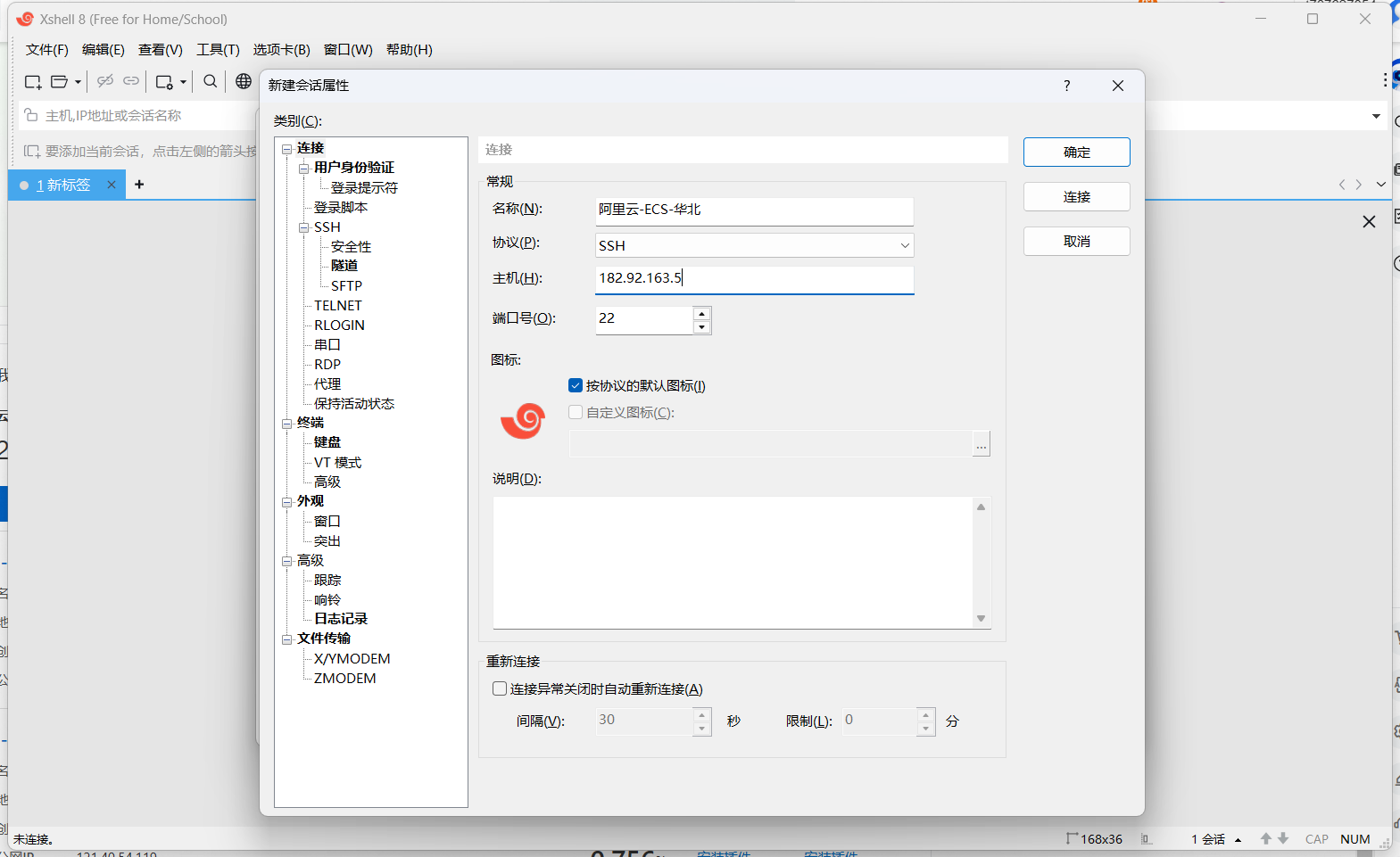Collapse the 用户身份验证 tree node
Screen dimensions: 1400x857
pyautogui.click(x=303, y=169)
